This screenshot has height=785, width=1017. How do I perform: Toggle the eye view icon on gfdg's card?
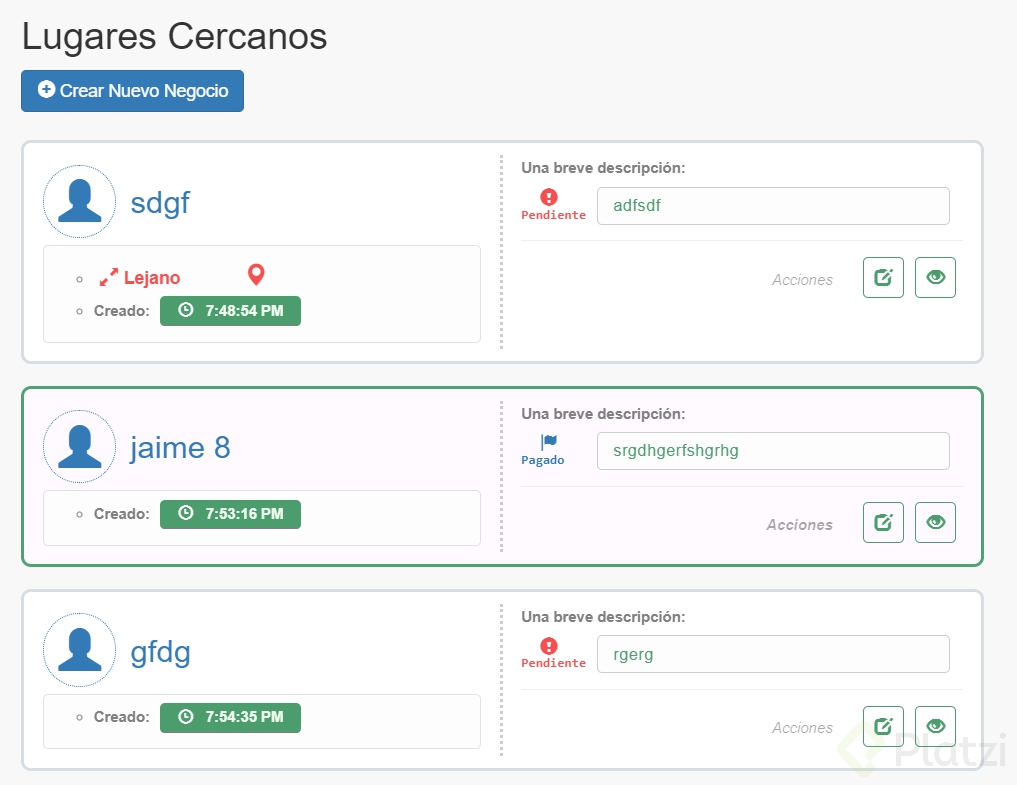pos(935,726)
